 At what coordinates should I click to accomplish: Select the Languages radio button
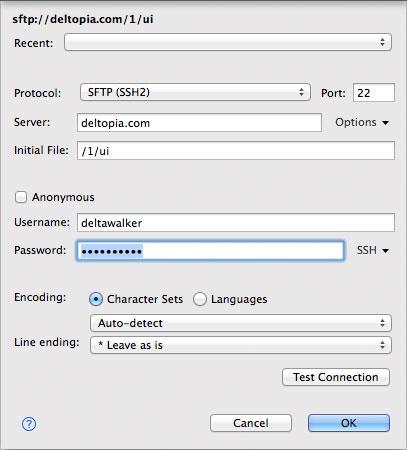[x=200, y=299]
